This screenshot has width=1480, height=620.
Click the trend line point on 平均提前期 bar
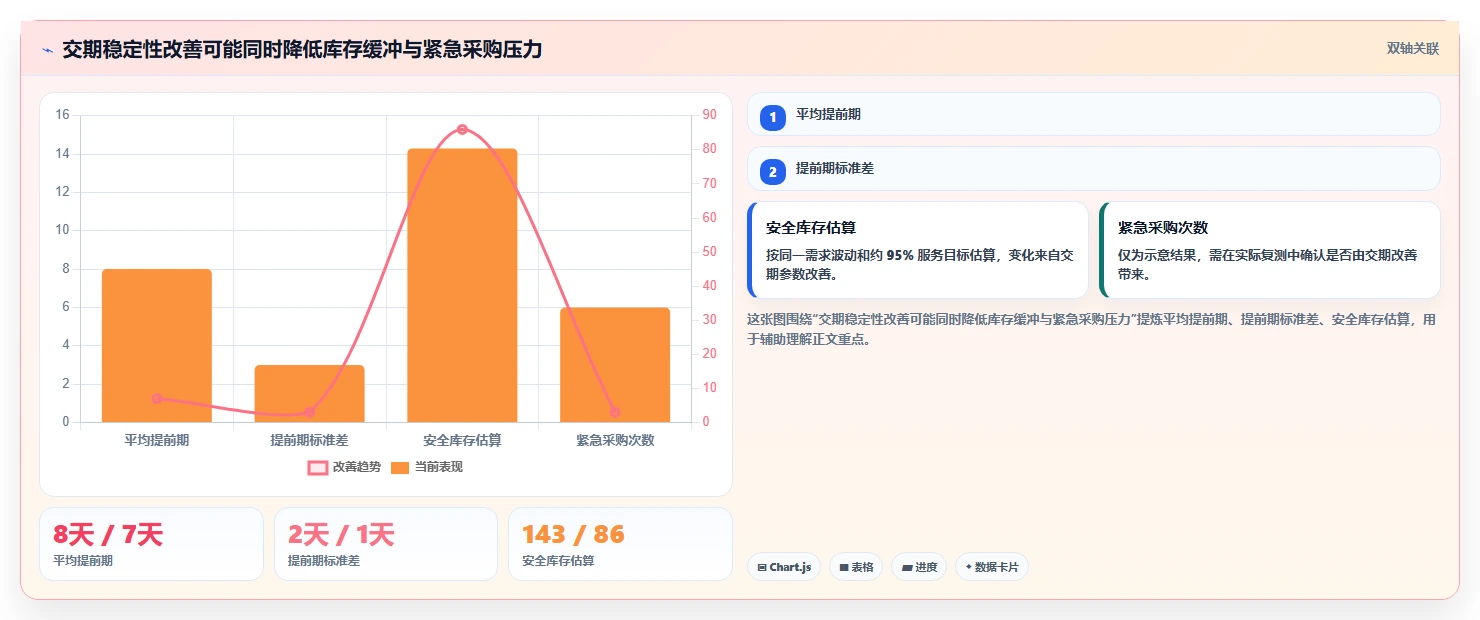[157, 398]
